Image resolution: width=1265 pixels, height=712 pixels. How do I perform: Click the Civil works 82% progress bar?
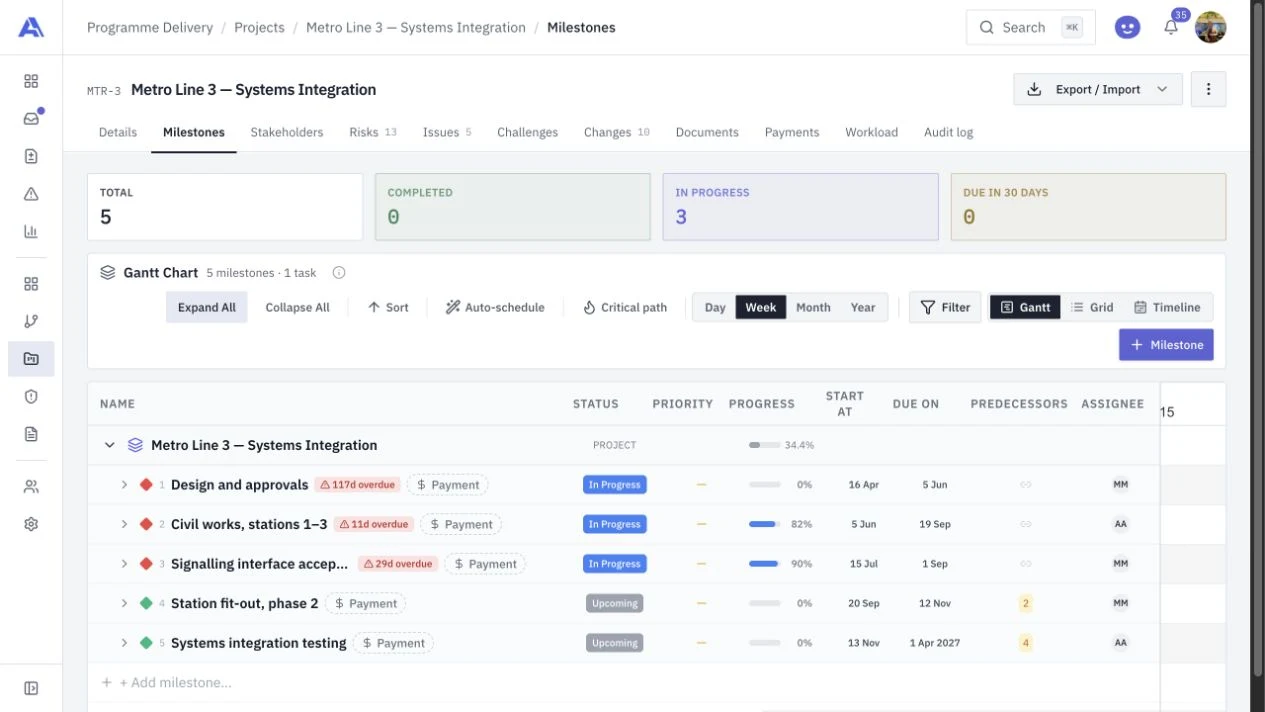(x=765, y=524)
